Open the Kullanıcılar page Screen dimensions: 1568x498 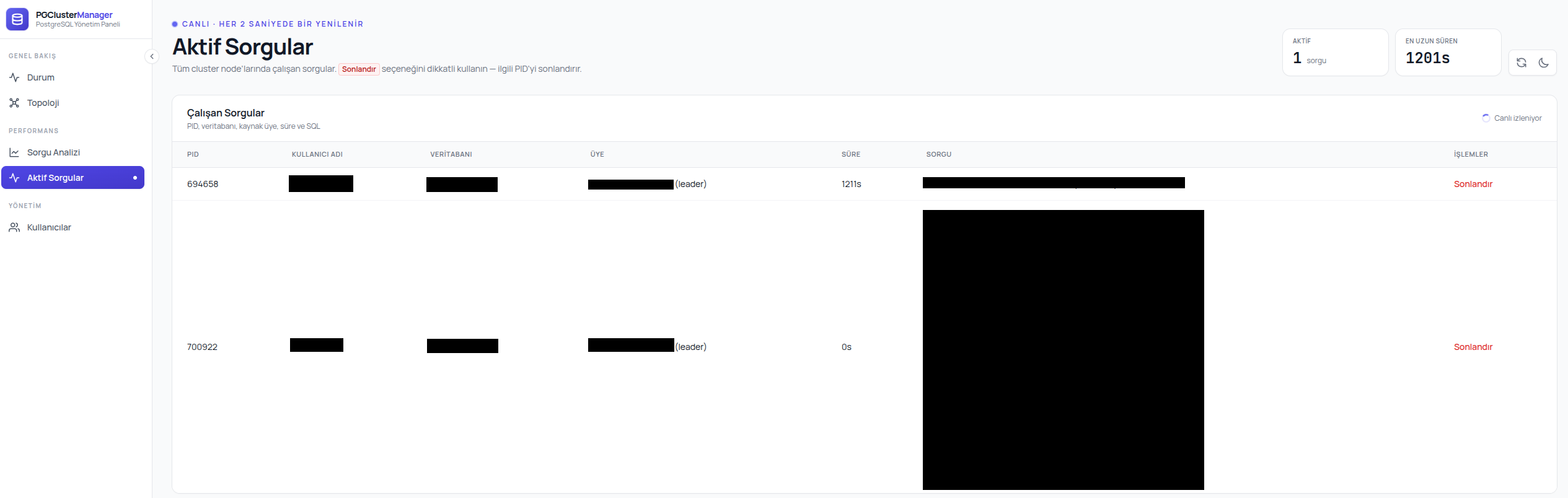click(x=73, y=227)
